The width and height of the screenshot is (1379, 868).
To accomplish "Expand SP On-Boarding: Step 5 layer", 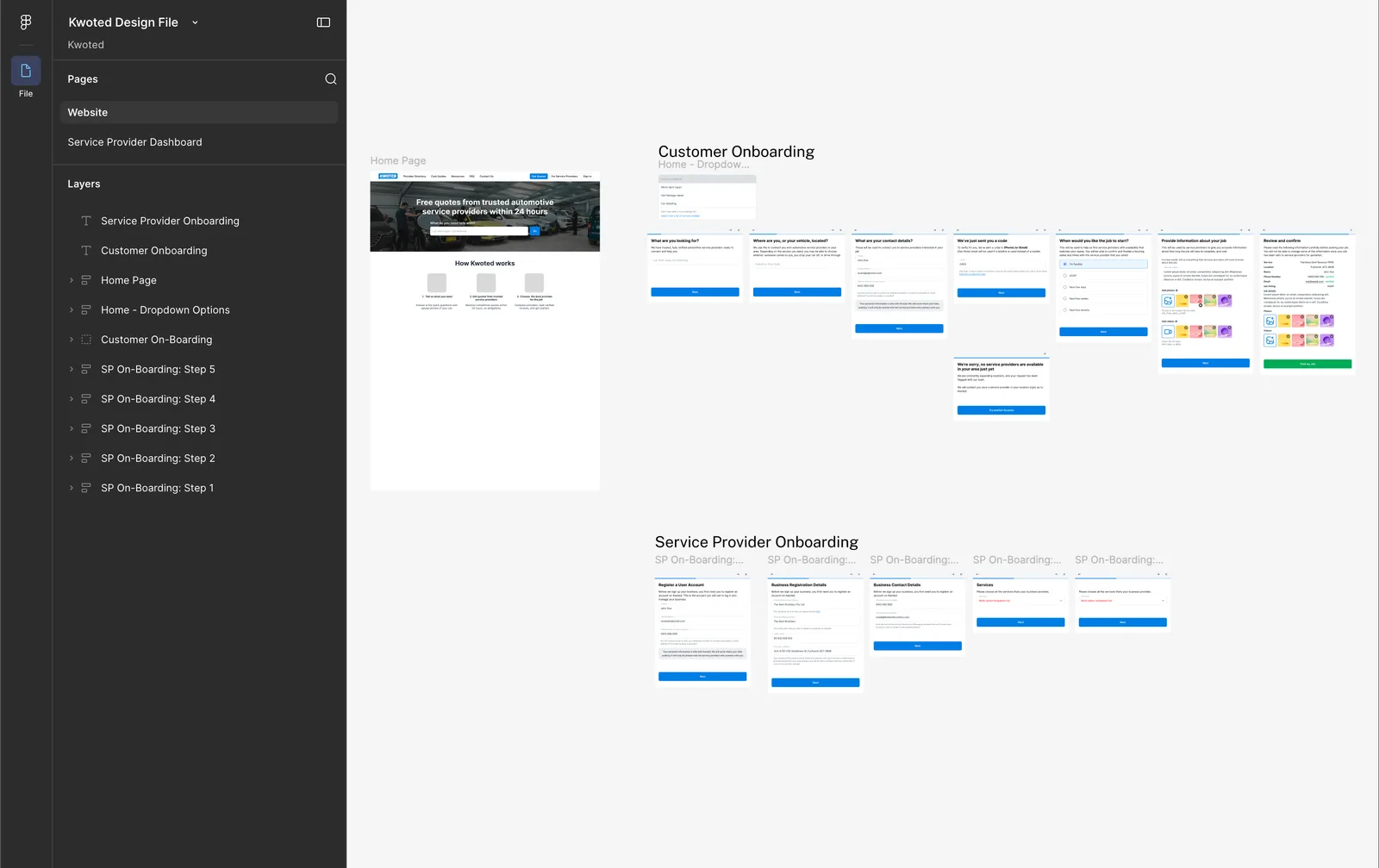I will pos(72,369).
